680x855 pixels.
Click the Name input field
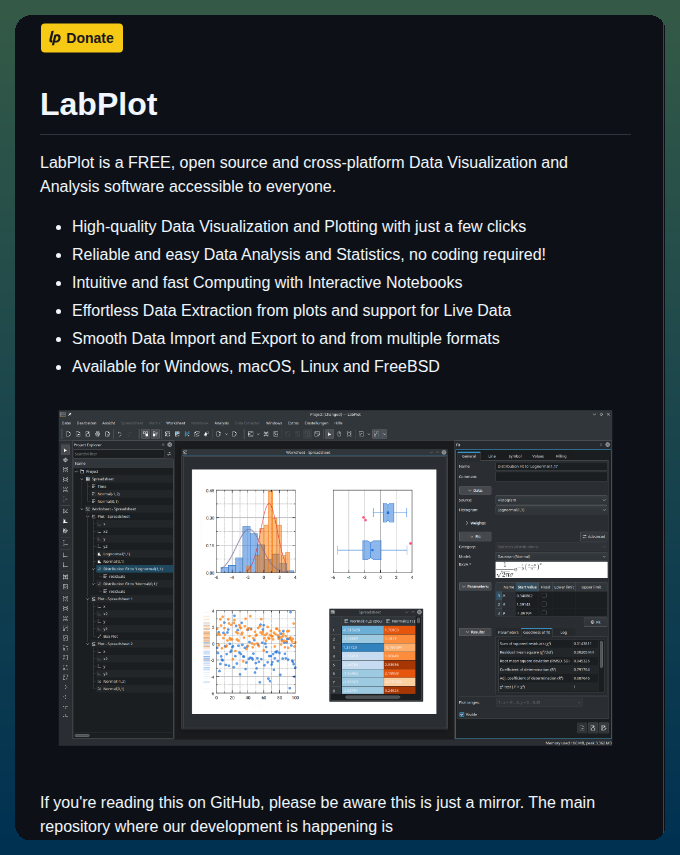click(551, 466)
